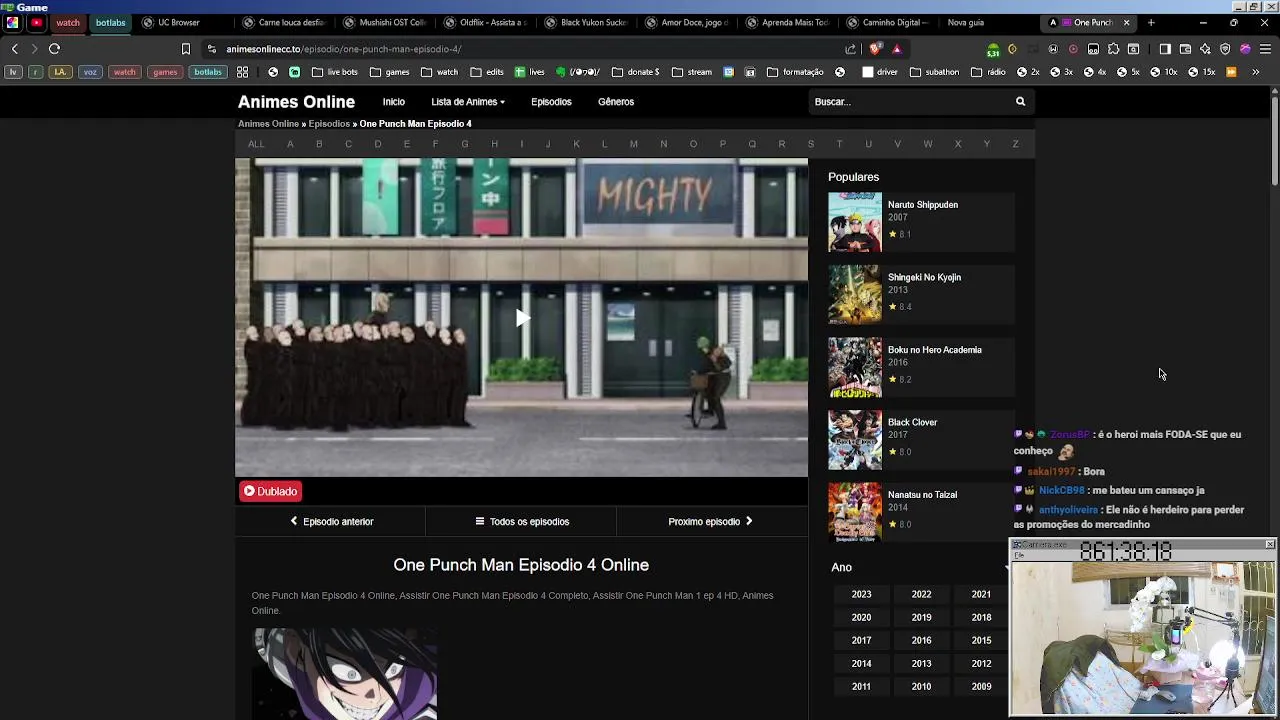
Task: Open the Shingeki No Kyojin entry
Action: coord(921,294)
